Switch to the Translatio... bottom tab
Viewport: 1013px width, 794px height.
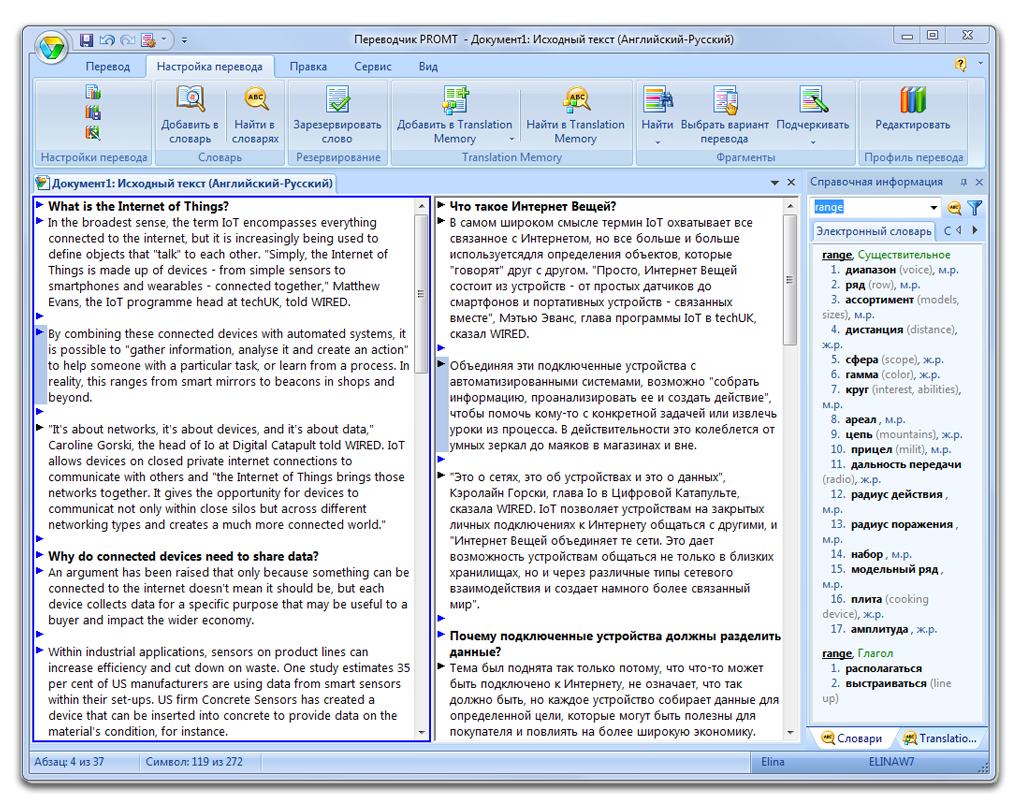[x=941, y=738]
